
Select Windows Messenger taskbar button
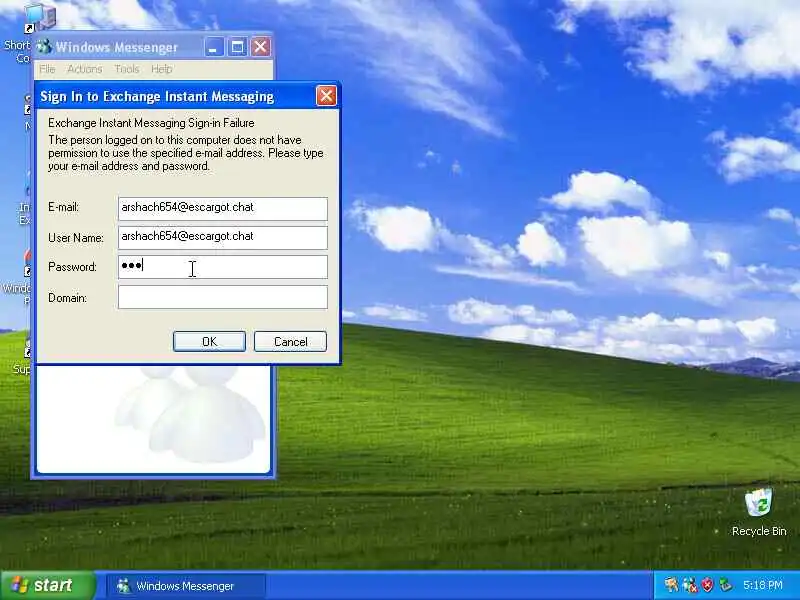(186, 586)
